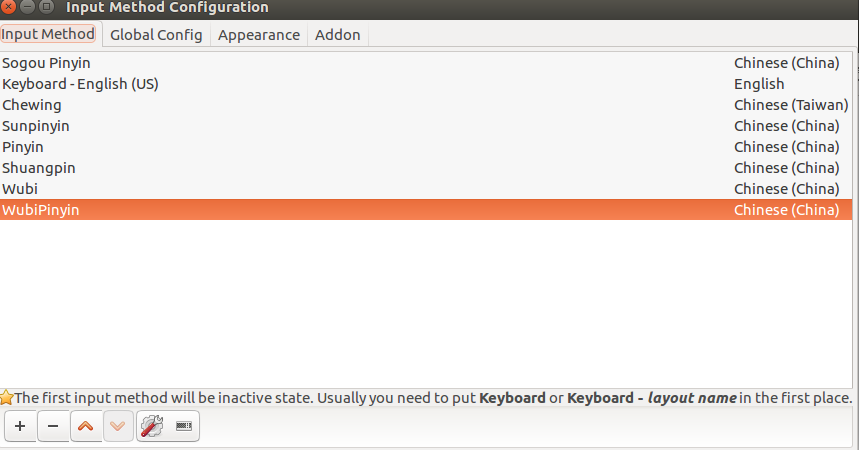Open configure for selected input method
859x450 pixels.
pyautogui.click(x=151, y=426)
